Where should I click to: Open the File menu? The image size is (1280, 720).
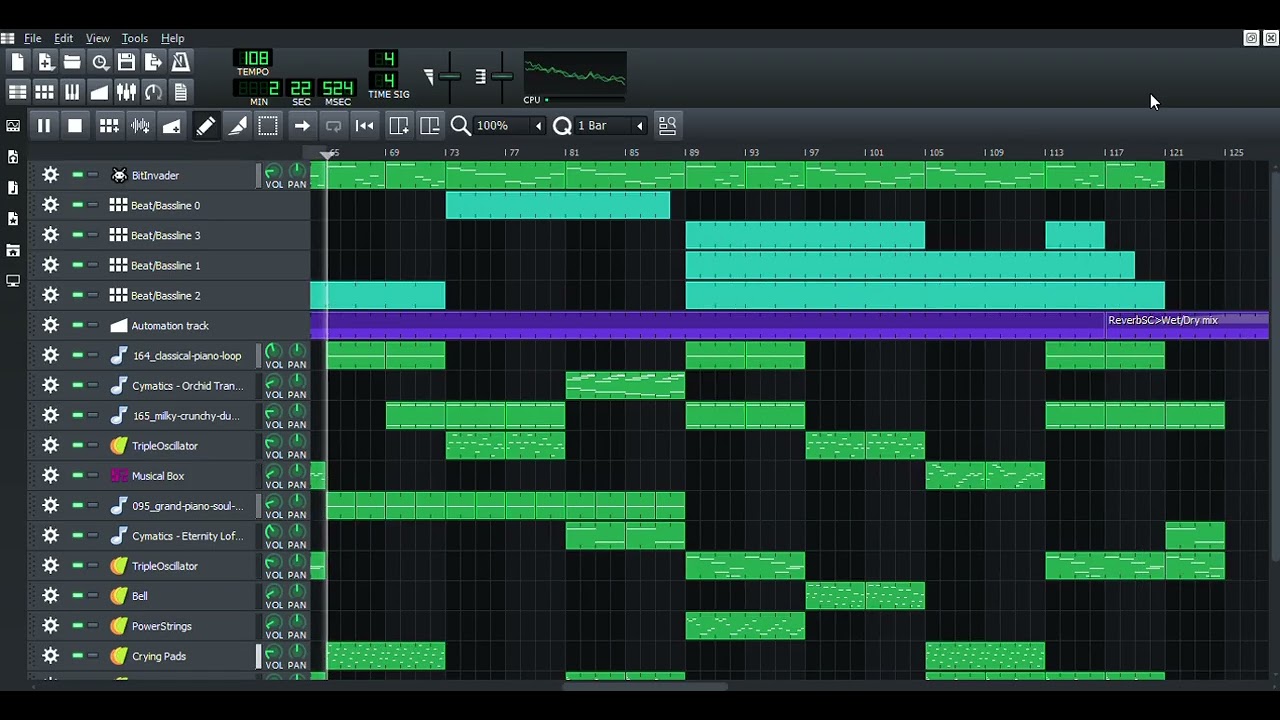pos(32,38)
